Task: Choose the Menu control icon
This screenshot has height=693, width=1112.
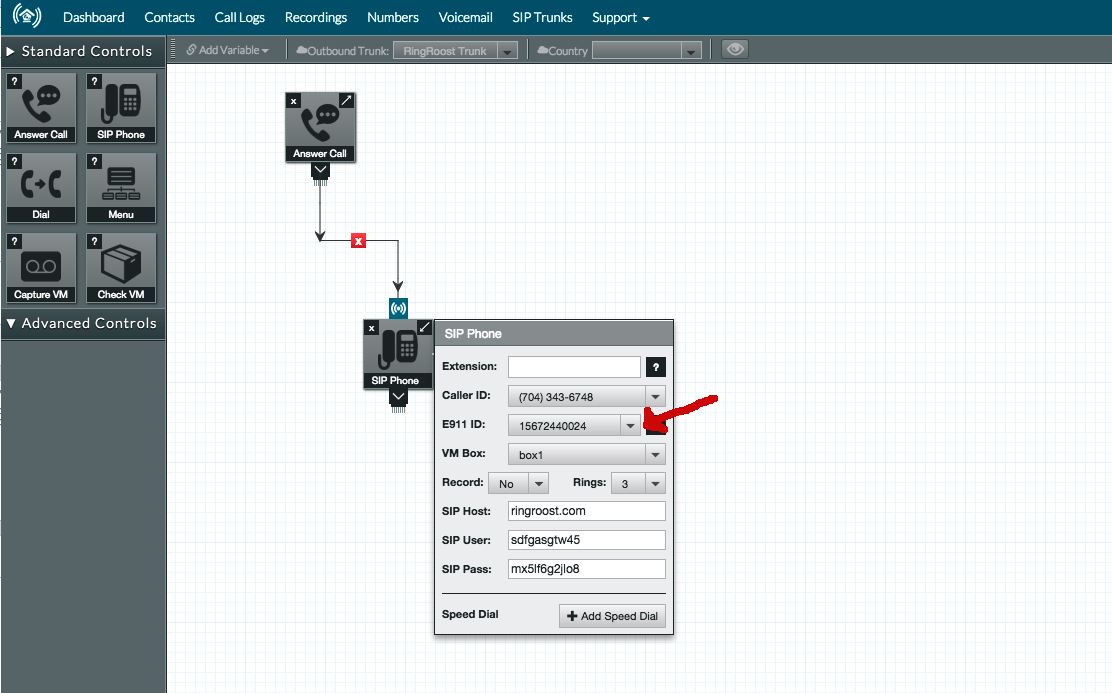Action: (121, 187)
